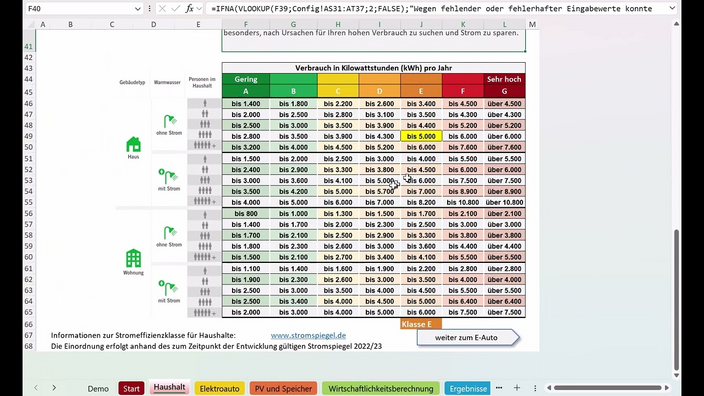
Task: Select the class A header cell
Action: point(246,91)
